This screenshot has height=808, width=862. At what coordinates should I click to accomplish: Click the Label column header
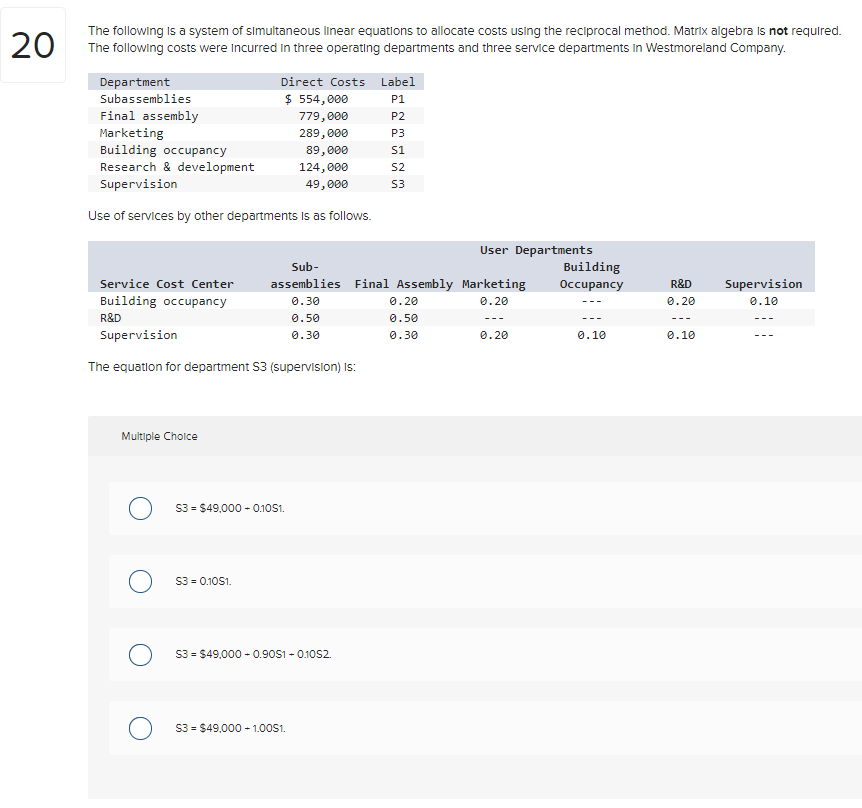397,82
